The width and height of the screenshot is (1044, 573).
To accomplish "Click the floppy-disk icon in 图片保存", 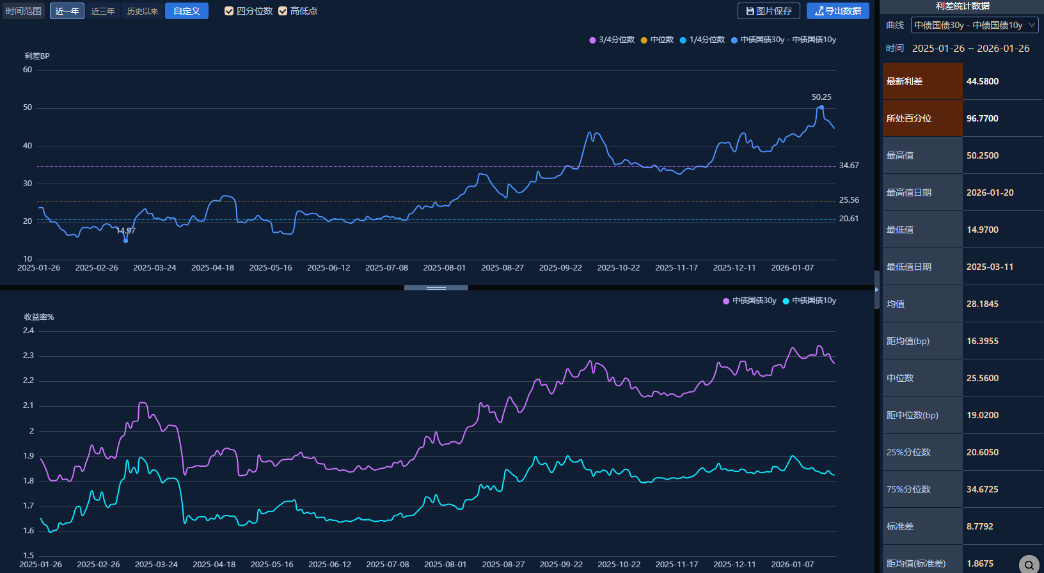I will pos(750,11).
